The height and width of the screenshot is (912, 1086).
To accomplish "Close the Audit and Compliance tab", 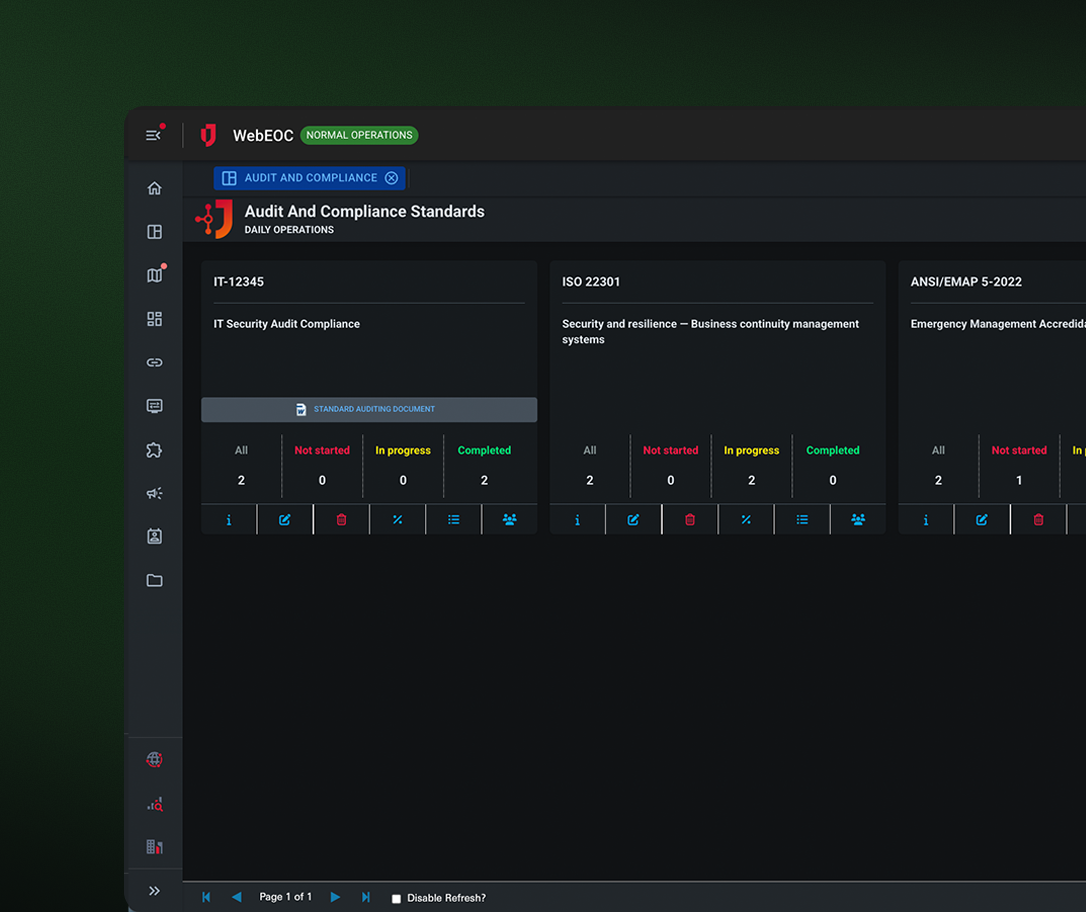I will coord(392,178).
